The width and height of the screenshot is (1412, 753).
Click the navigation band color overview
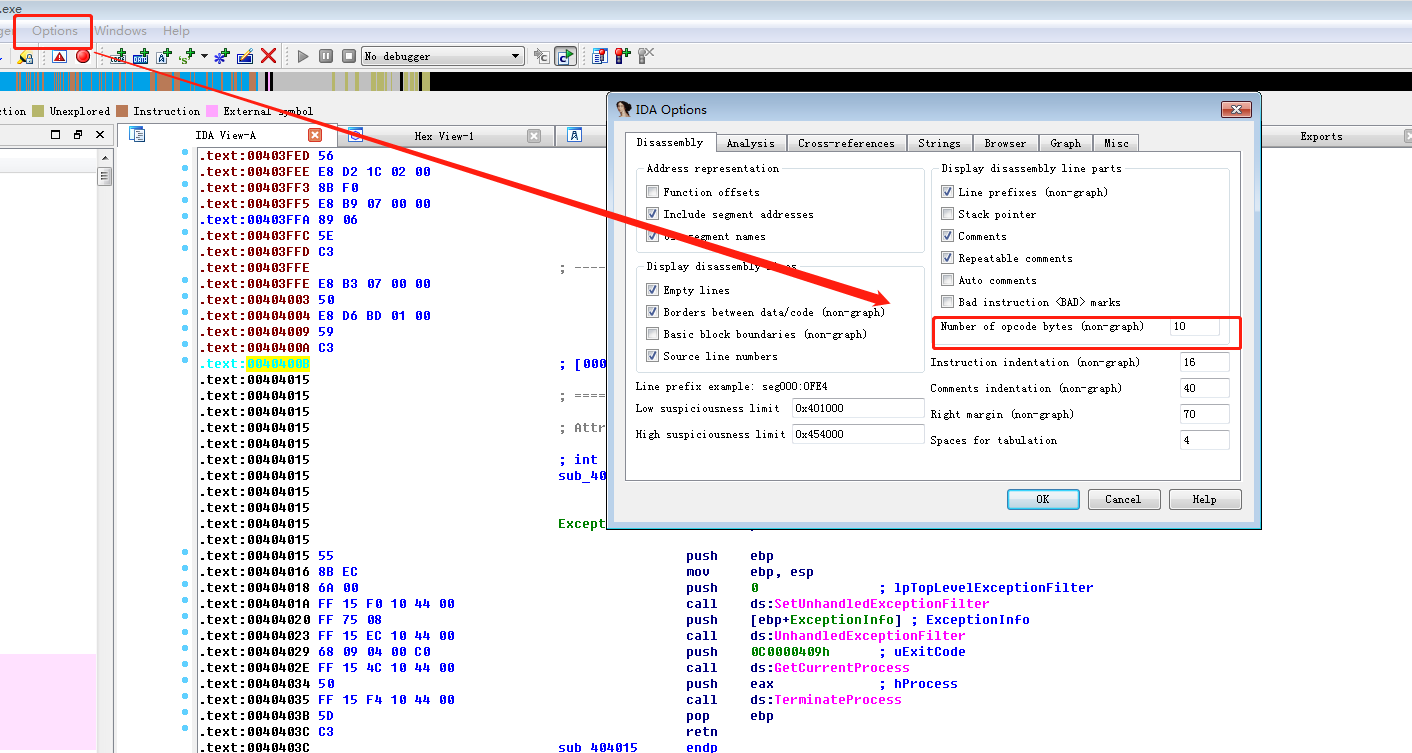click(x=706, y=82)
